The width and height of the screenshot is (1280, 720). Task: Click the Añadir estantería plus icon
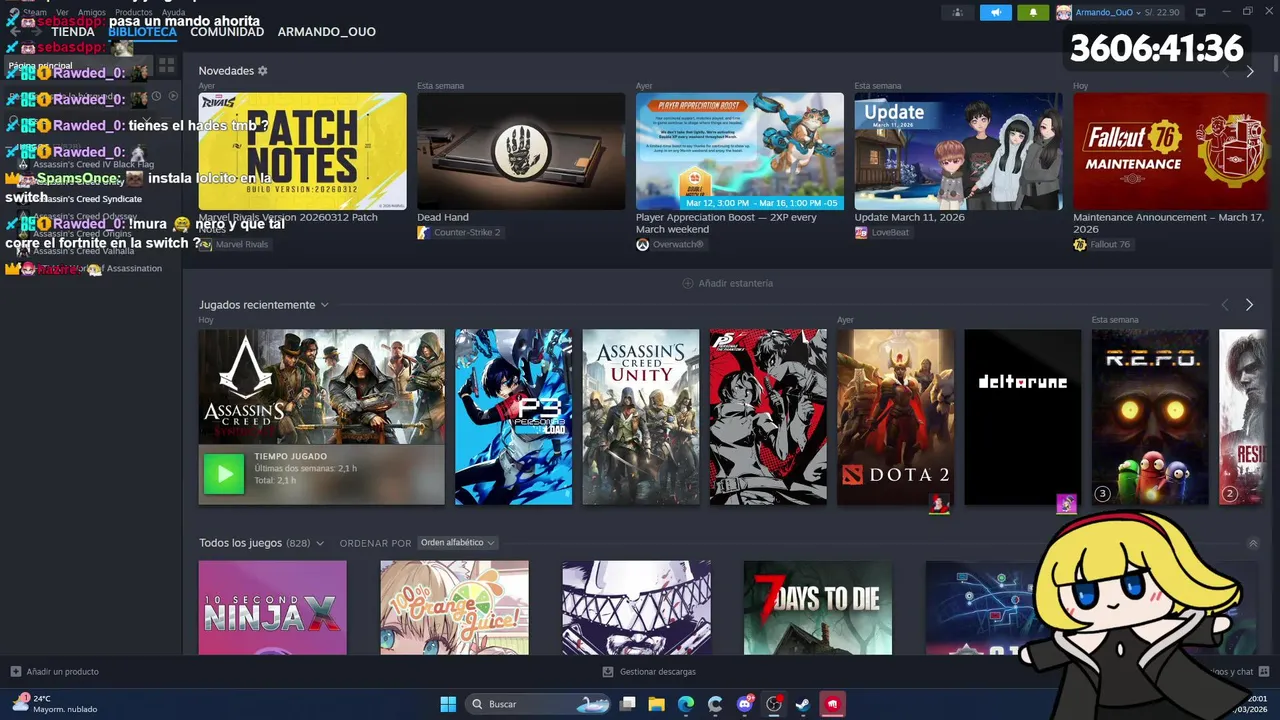coord(688,283)
